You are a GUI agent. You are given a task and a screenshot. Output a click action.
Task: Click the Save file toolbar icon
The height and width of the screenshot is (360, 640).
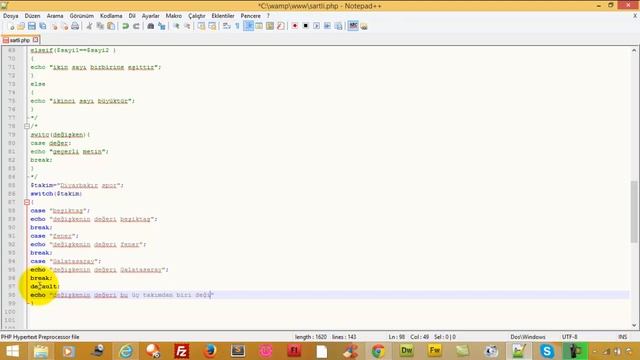pyautogui.click(x=31, y=26)
